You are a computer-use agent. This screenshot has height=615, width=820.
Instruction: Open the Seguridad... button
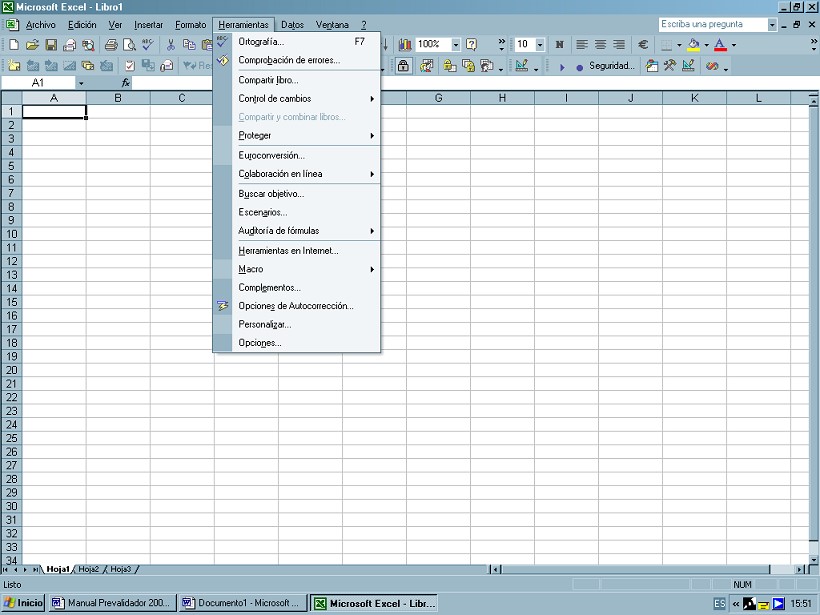[611, 66]
